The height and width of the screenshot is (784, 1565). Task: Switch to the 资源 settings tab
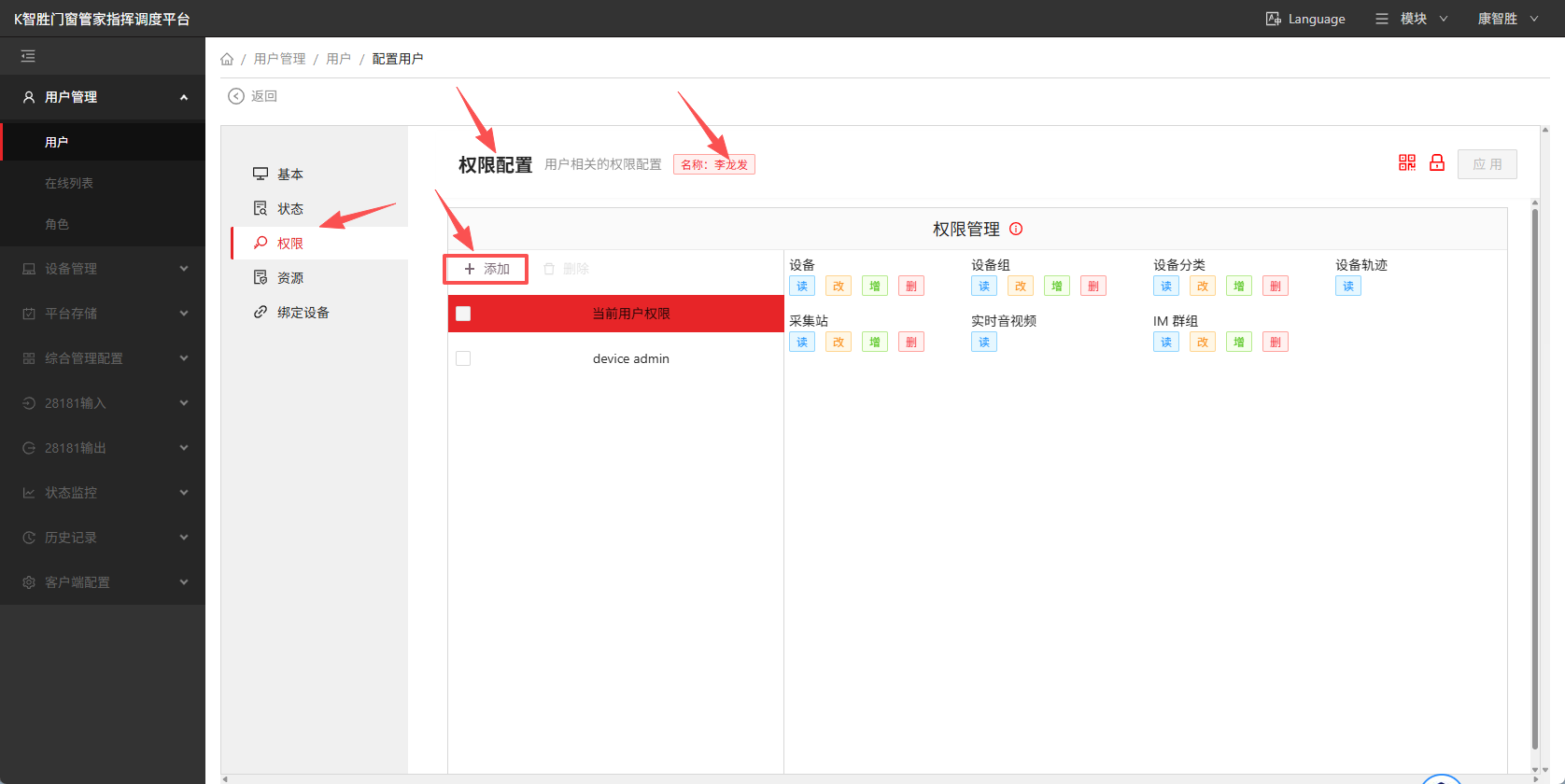pyautogui.click(x=289, y=278)
